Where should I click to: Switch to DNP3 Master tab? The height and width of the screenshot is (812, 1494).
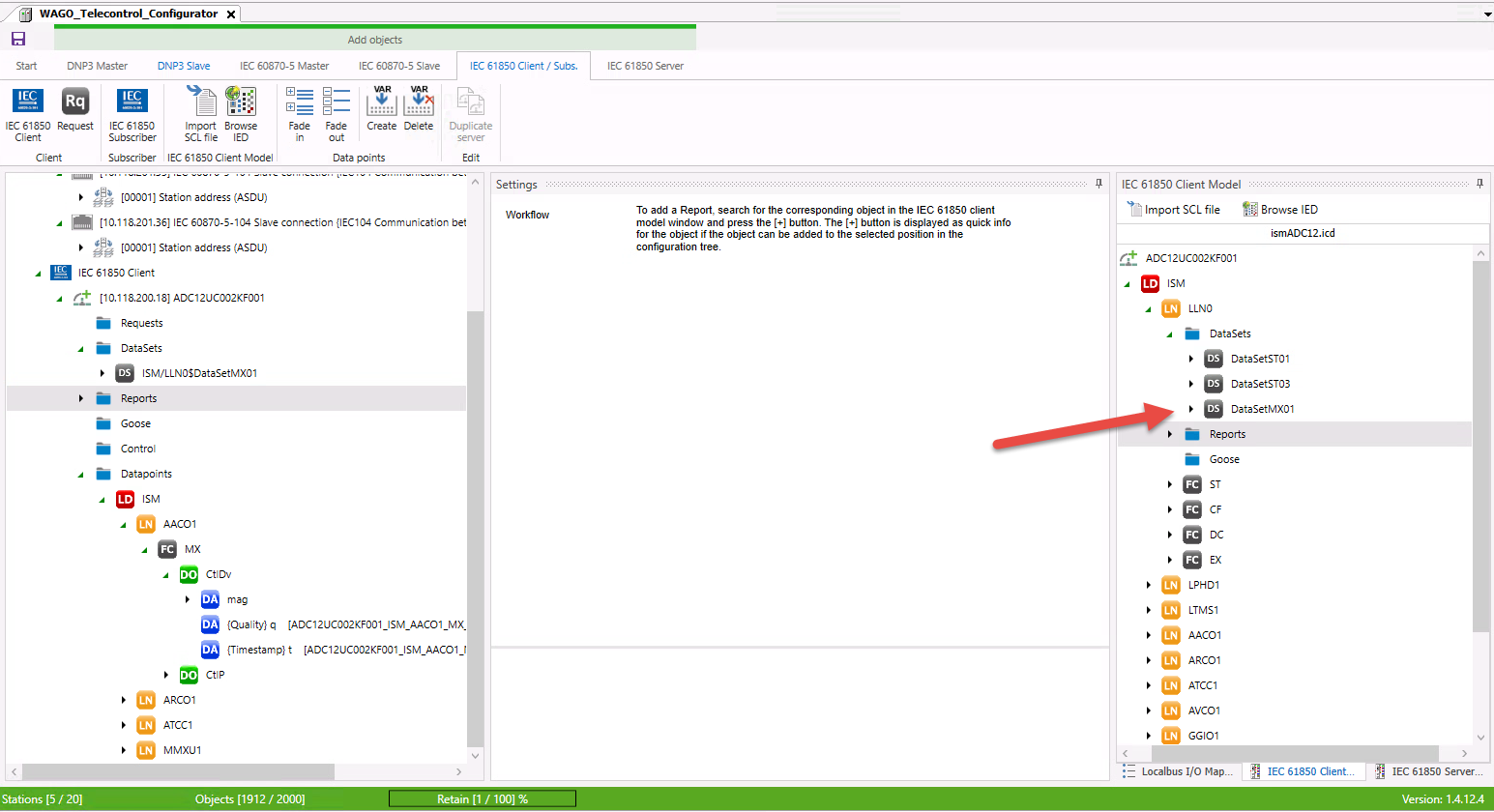(97, 66)
